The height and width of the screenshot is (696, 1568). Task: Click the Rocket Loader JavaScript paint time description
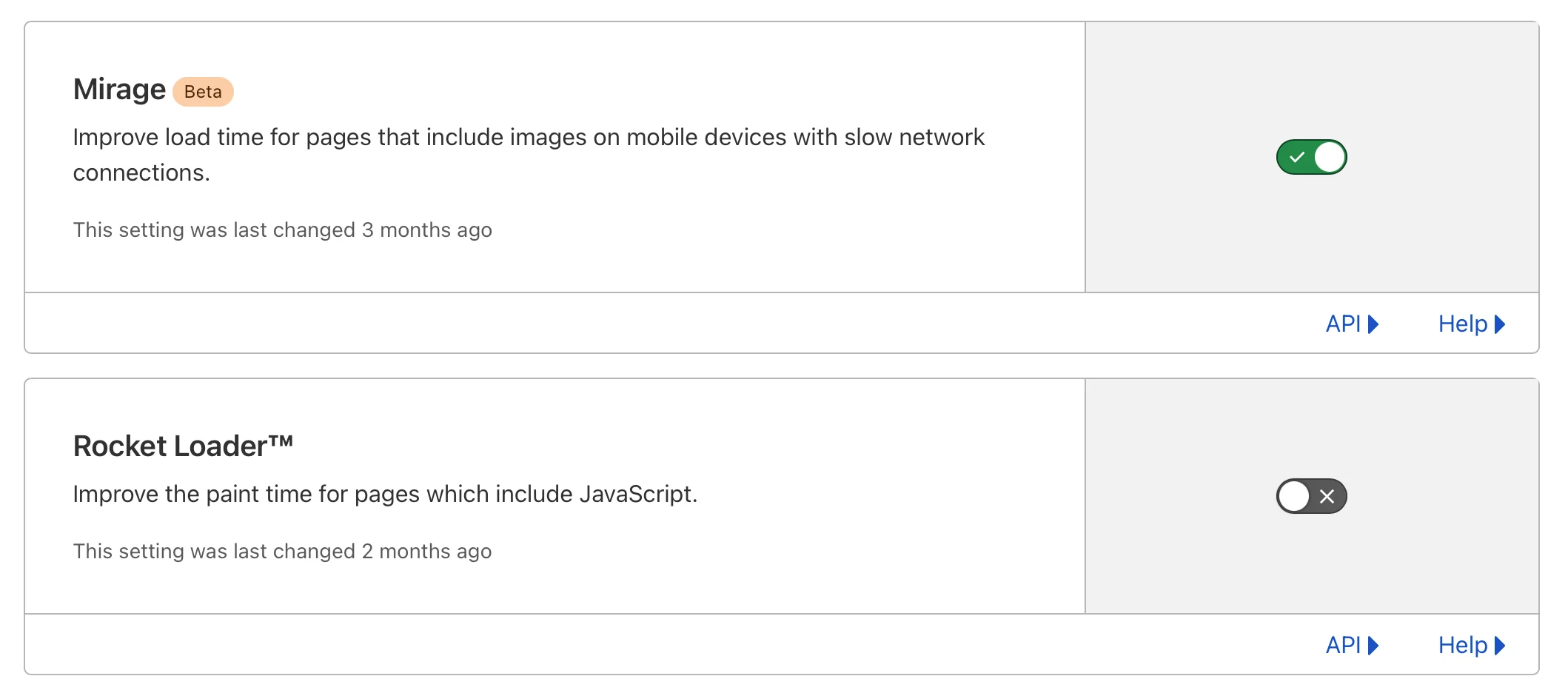(x=385, y=494)
